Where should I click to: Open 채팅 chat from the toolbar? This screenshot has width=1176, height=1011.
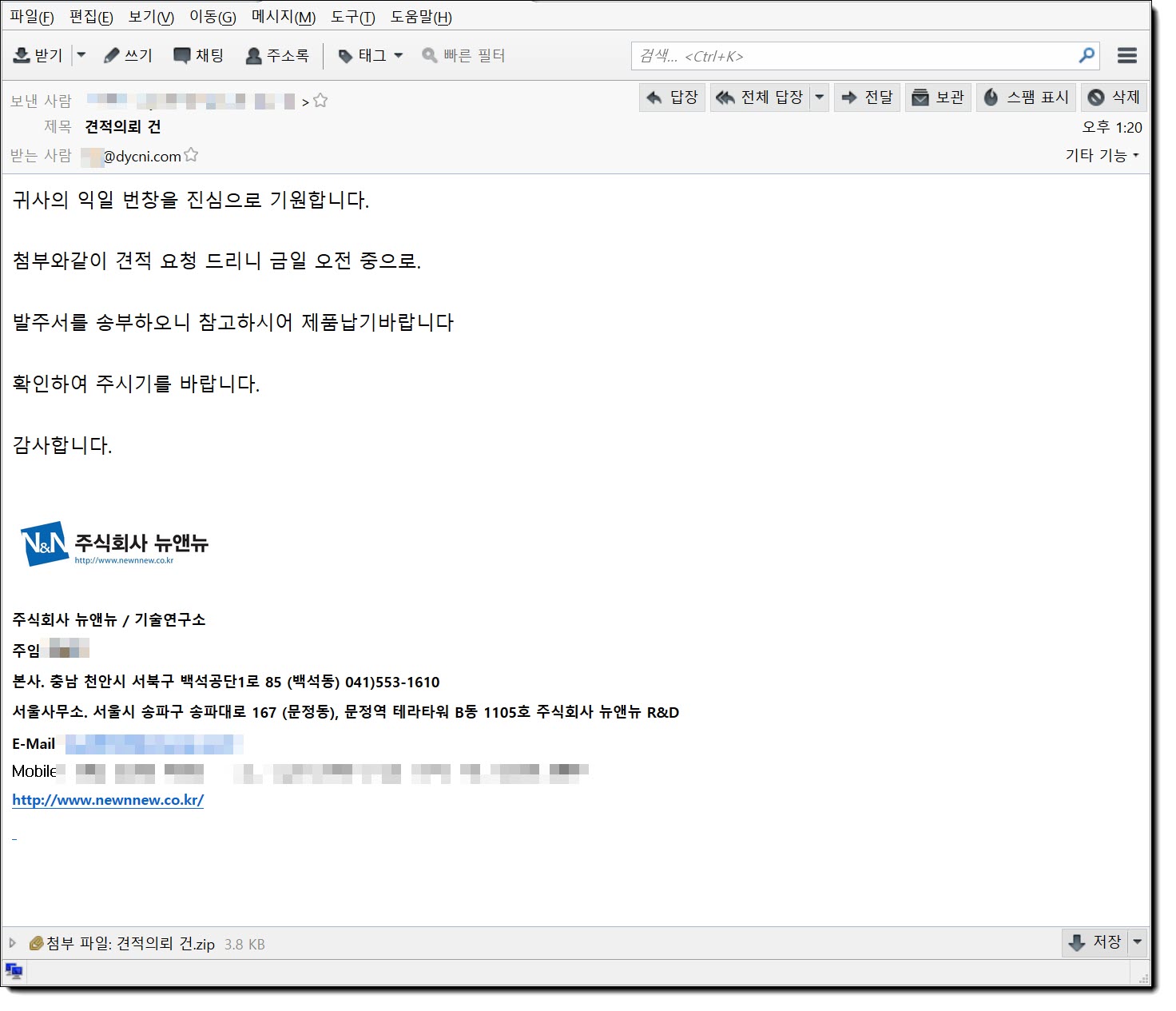pos(198,55)
